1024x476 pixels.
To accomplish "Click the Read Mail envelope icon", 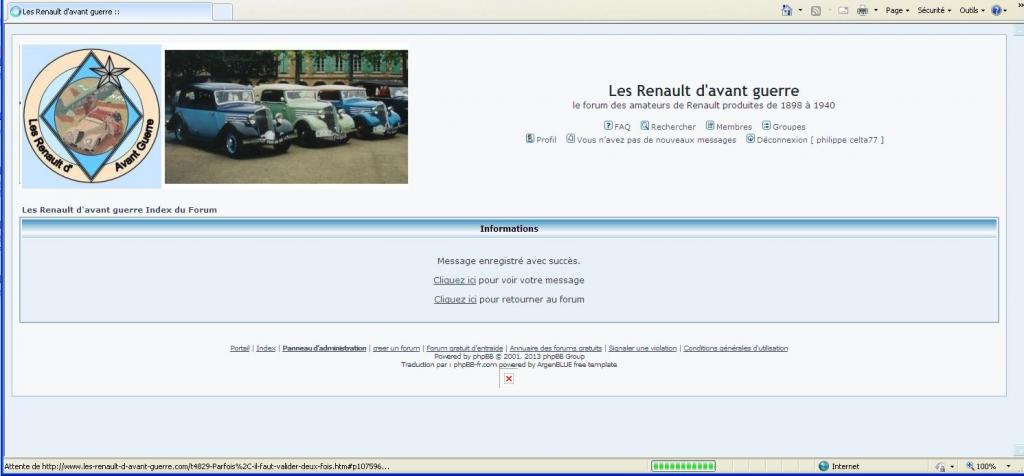I will click(x=843, y=10).
